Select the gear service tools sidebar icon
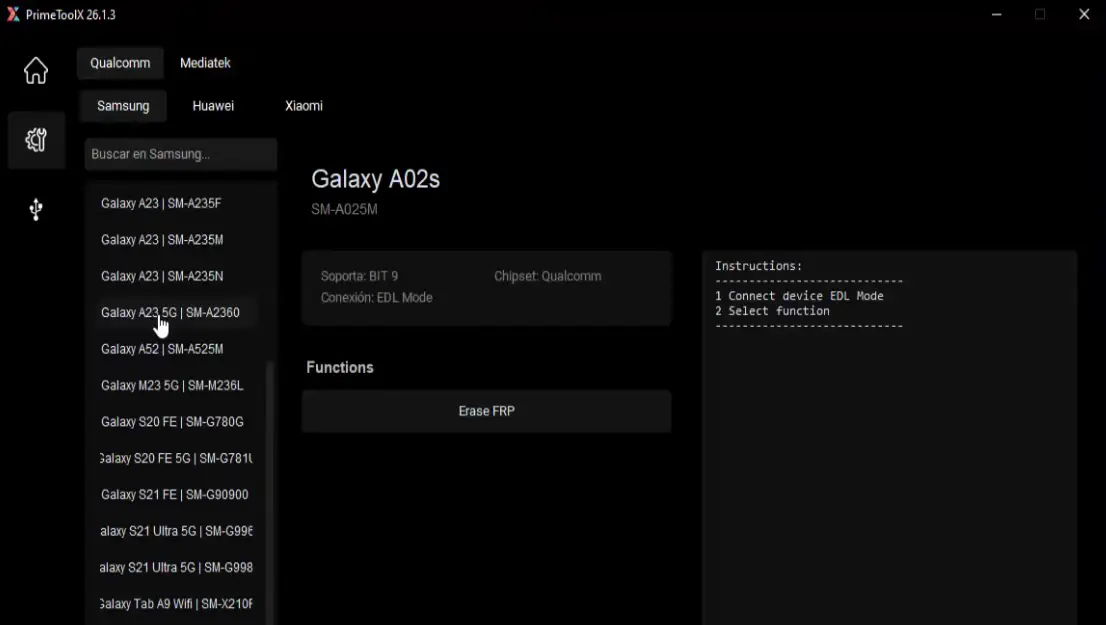The image size is (1106, 625). click(36, 140)
